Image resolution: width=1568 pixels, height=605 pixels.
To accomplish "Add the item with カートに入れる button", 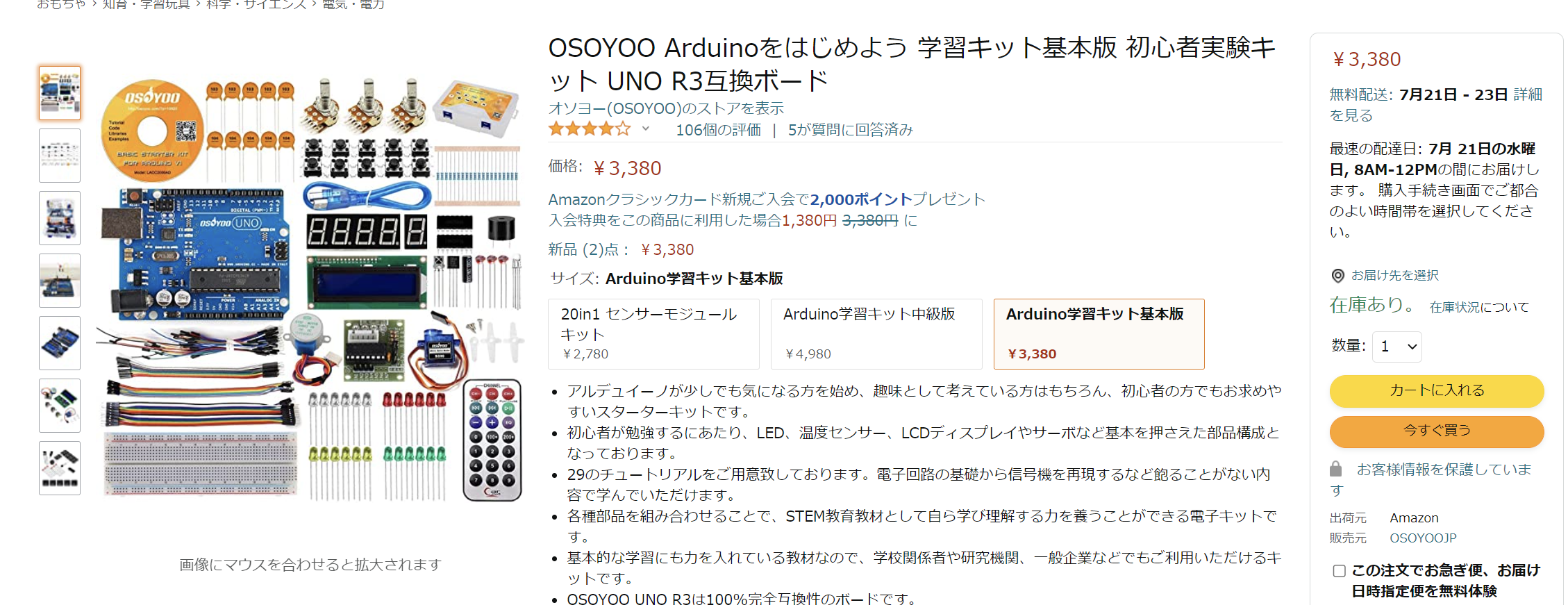I will tap(1437, 391).
